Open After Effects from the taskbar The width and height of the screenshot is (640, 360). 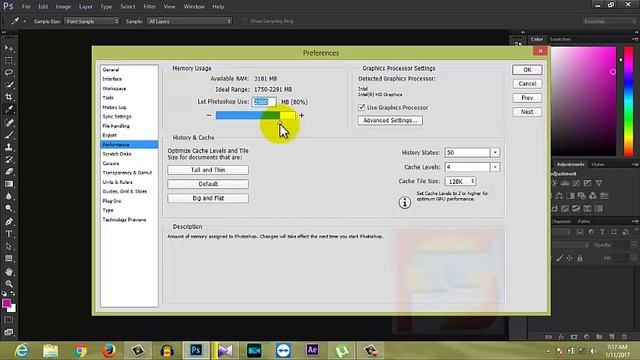pyautogui.click(x=312, y=350)
